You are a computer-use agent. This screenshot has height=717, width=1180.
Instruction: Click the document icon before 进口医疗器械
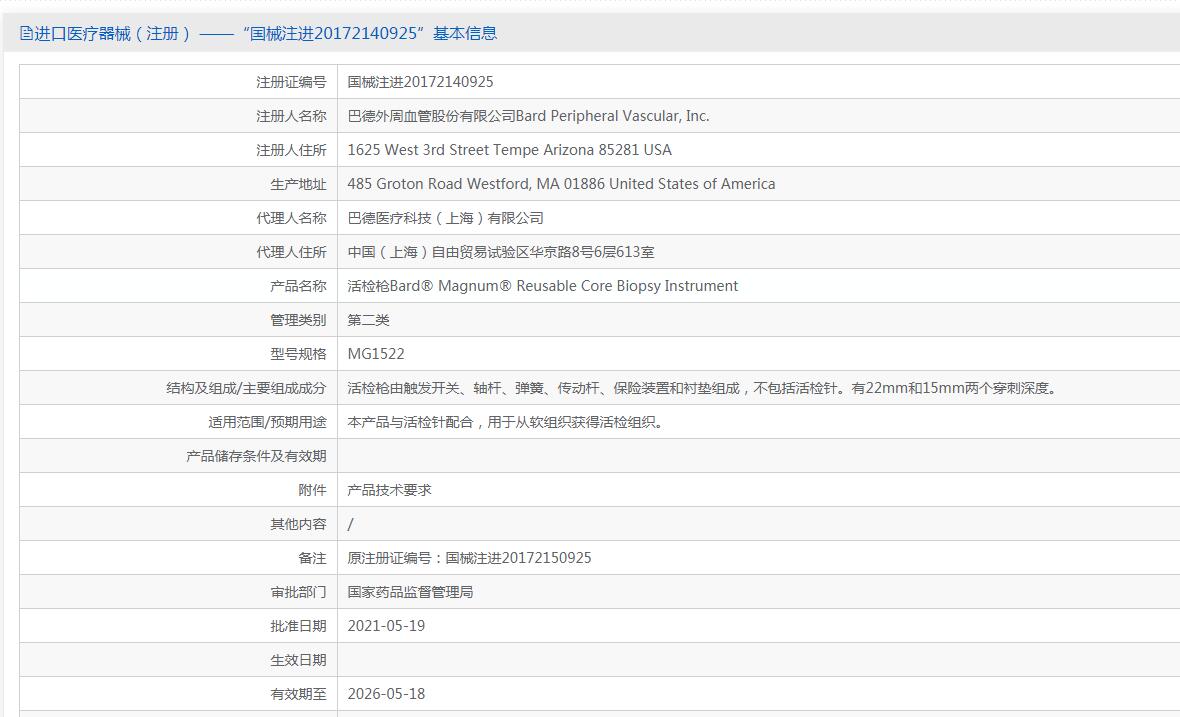point(26,33)
